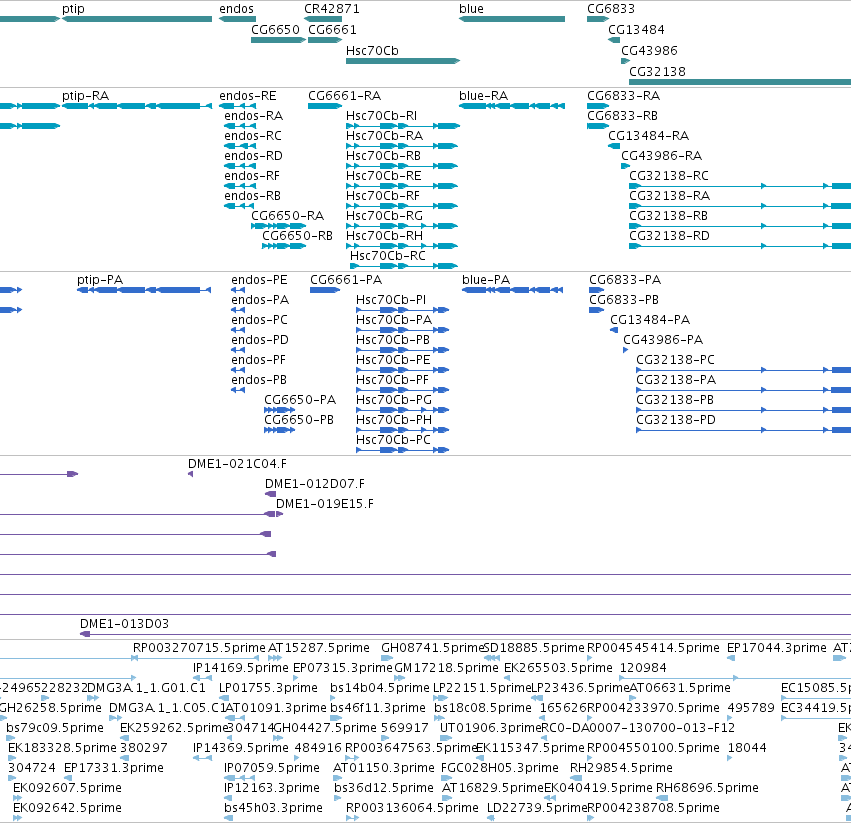This screenshot has width=851, height=823.
Task: Select protein blue-PA
Action: tap(486, 280)
